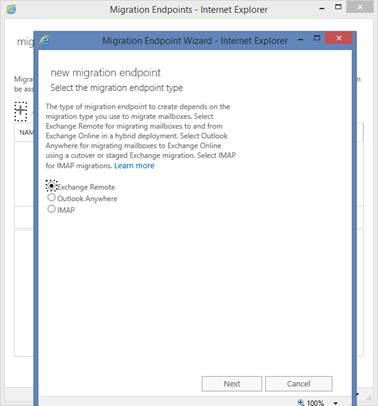Minimize the Migration Endpoint Wizard window
The image size is (378, 406).
click(301, 40)
